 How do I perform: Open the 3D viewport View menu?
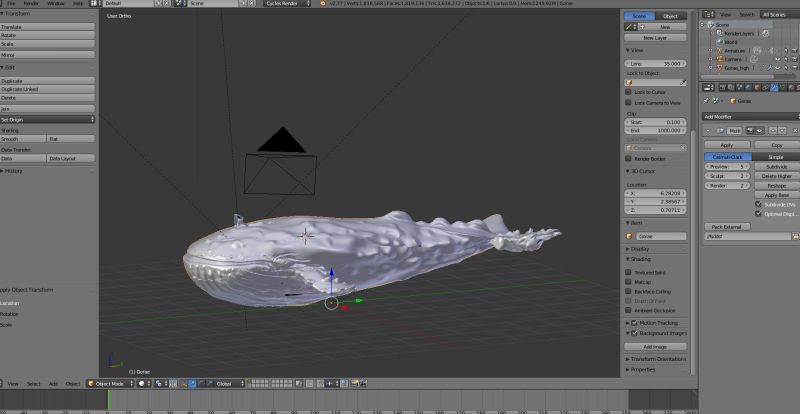(13, 383)
